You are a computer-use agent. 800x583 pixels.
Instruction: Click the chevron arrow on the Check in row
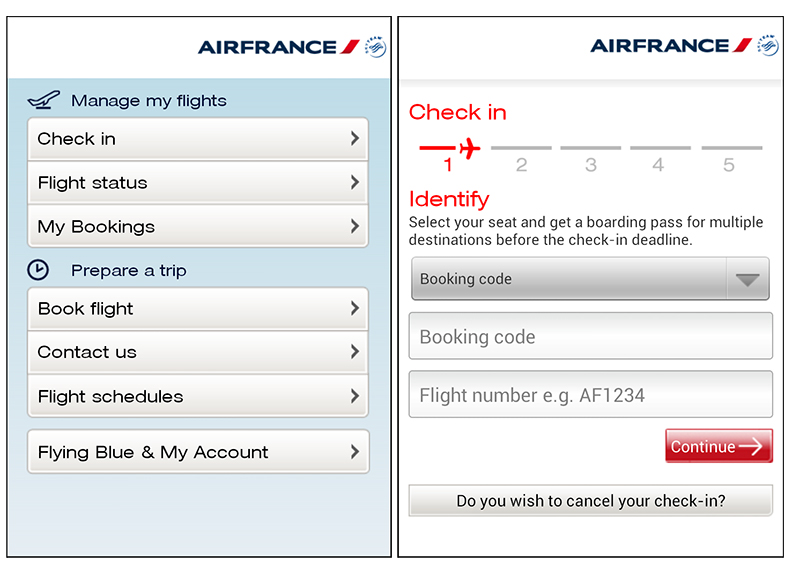pos(354,139)
